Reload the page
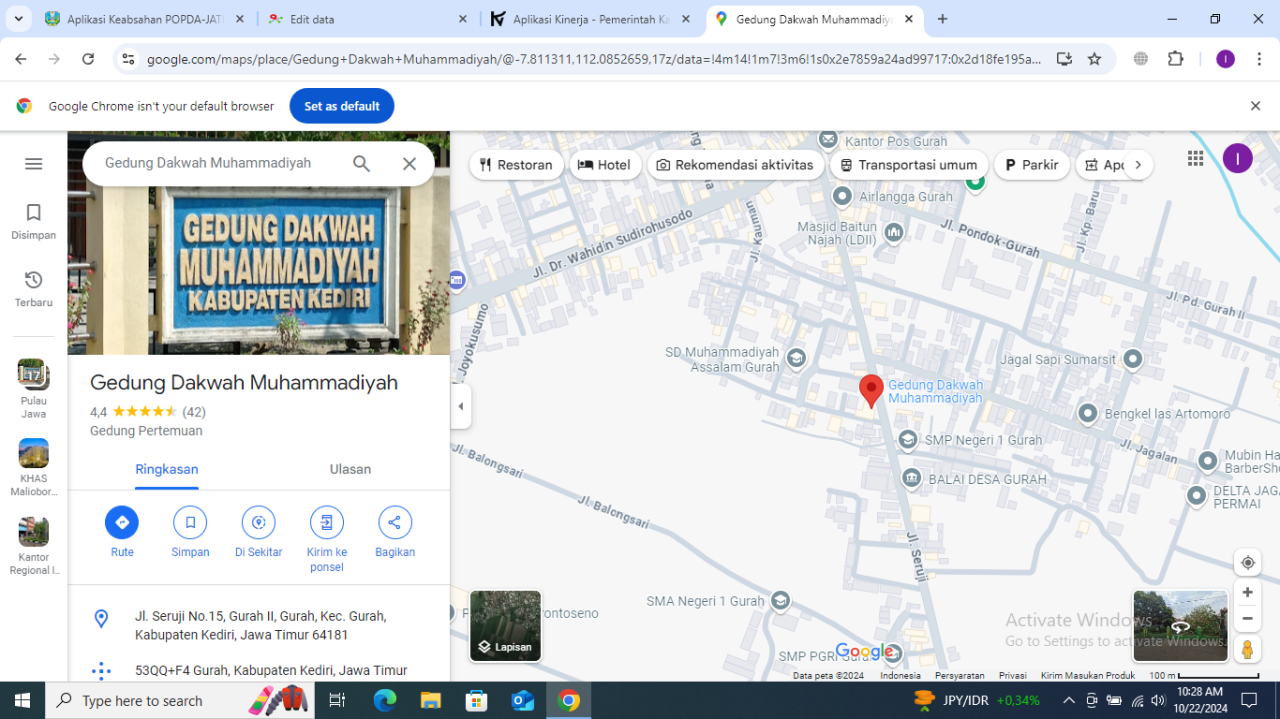Image resolution: width=1280 pixels, height=719 pixels. (x=88, y=59)
